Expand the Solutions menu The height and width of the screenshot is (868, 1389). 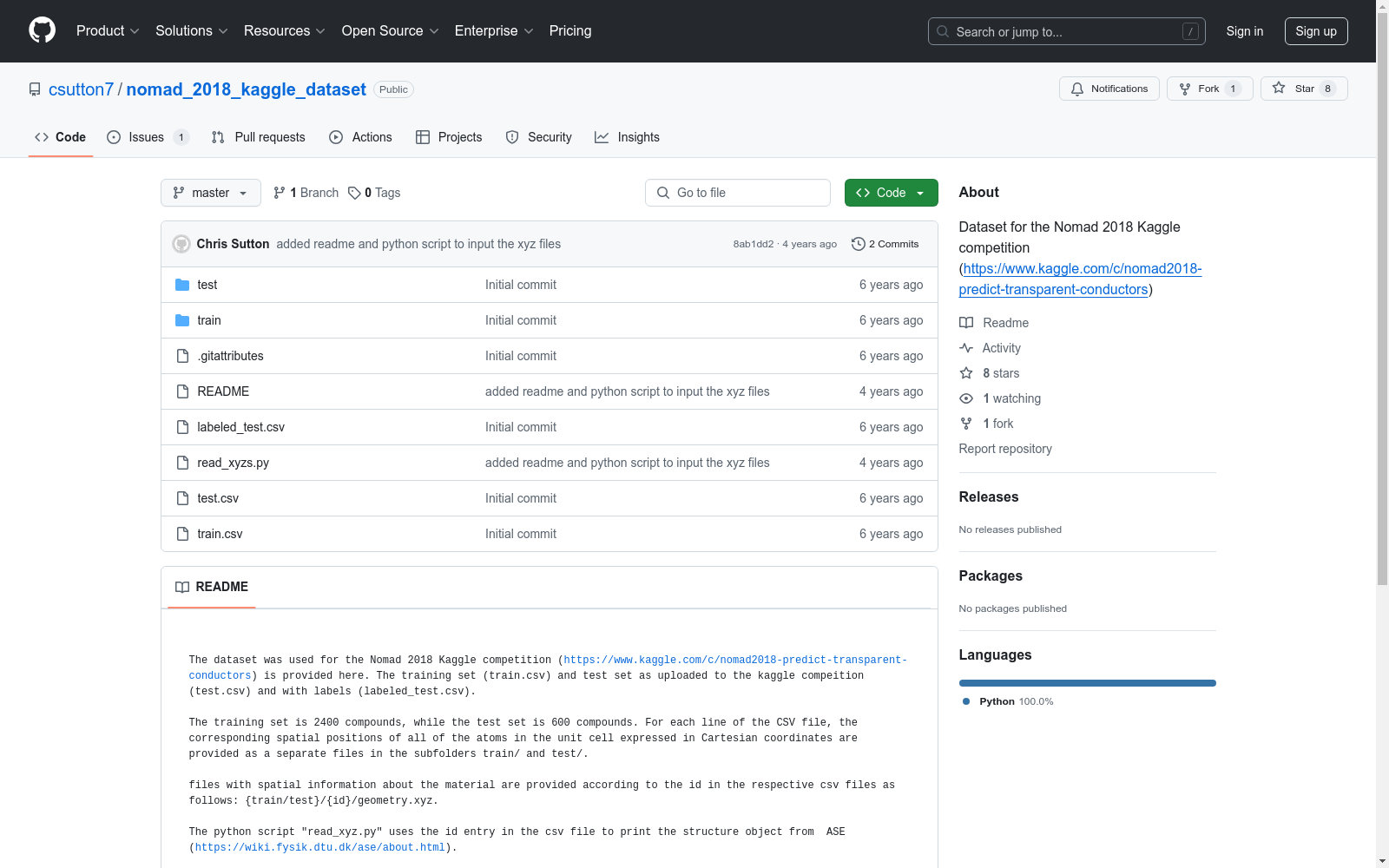(x=192, y=31)
